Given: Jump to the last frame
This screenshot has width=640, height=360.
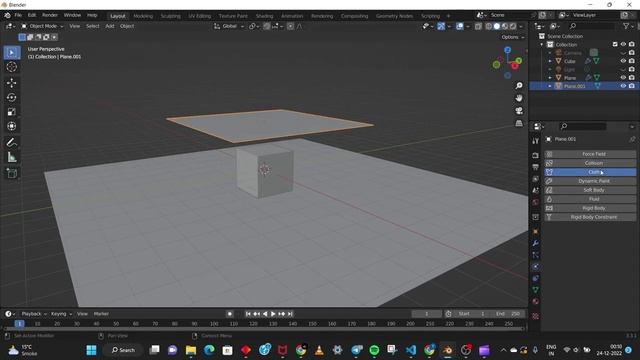Looking at the screenshot, I should 290,314.
